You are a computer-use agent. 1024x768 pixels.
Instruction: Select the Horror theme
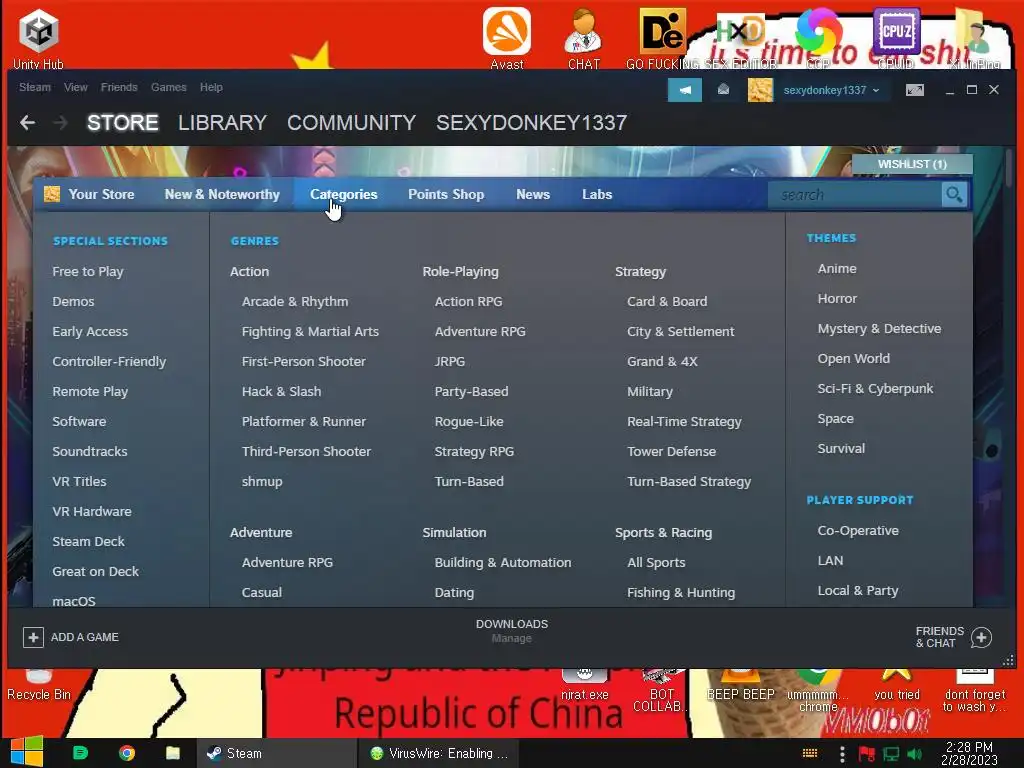[837, 298]
